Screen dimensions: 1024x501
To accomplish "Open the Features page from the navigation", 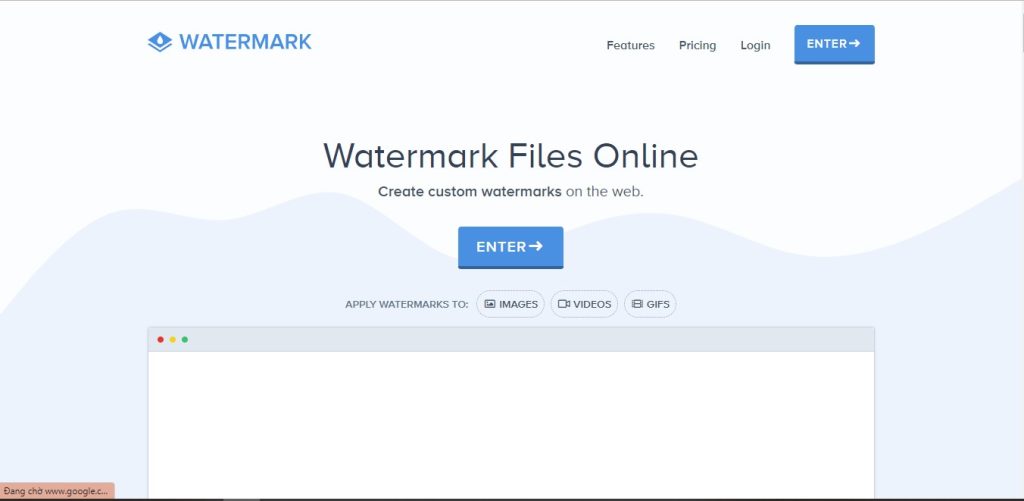I will pyautogui.click(x=630, y=45).
